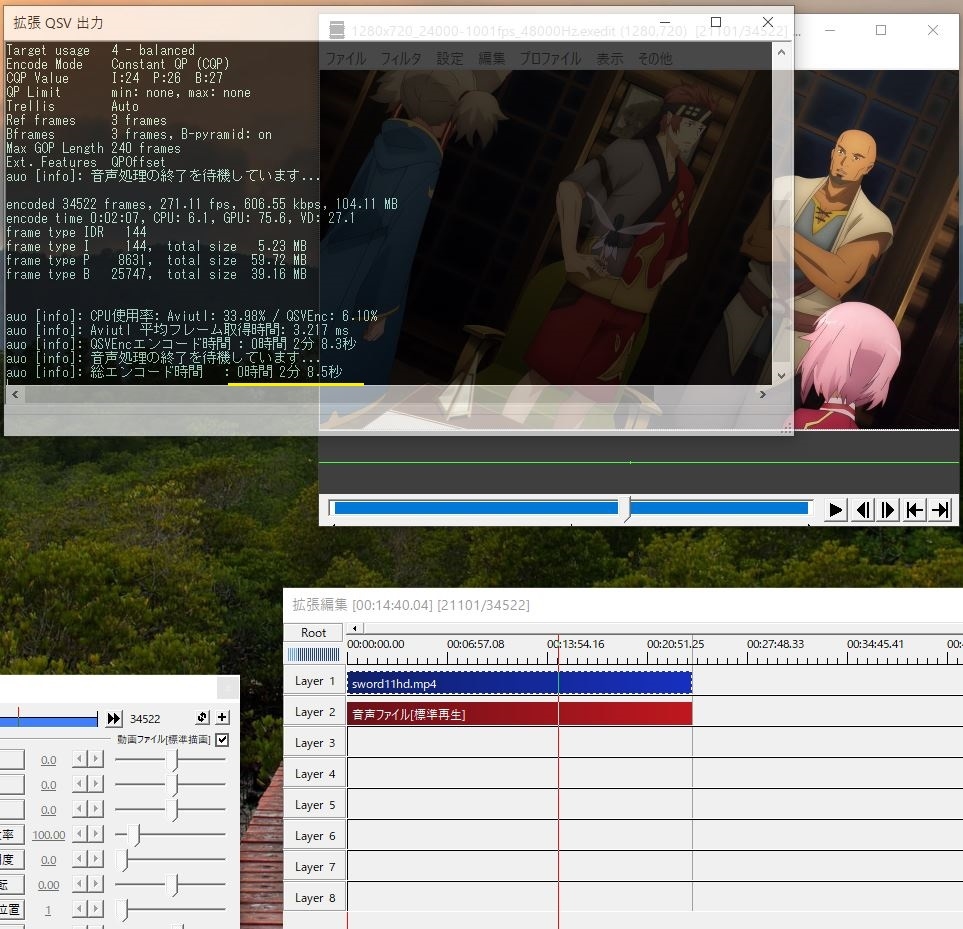Maximize the 拡張 QSV 出力 window
Screen dimensions: 963x929
click(715, 22)
